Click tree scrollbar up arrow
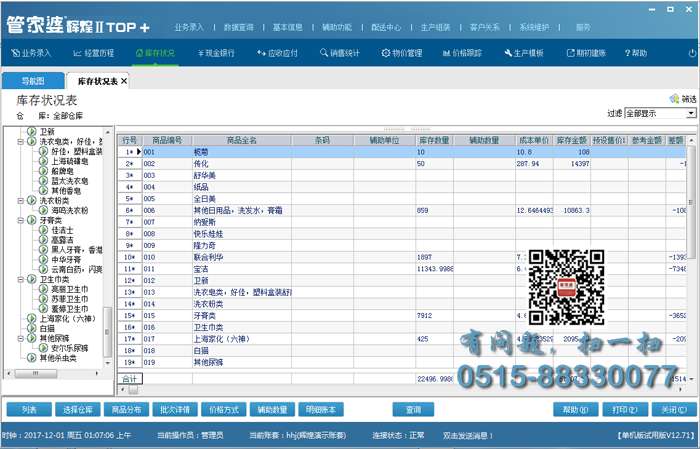The height and width of the screenshot is (449, 700). pyautogui.click(x=107, y=132)
